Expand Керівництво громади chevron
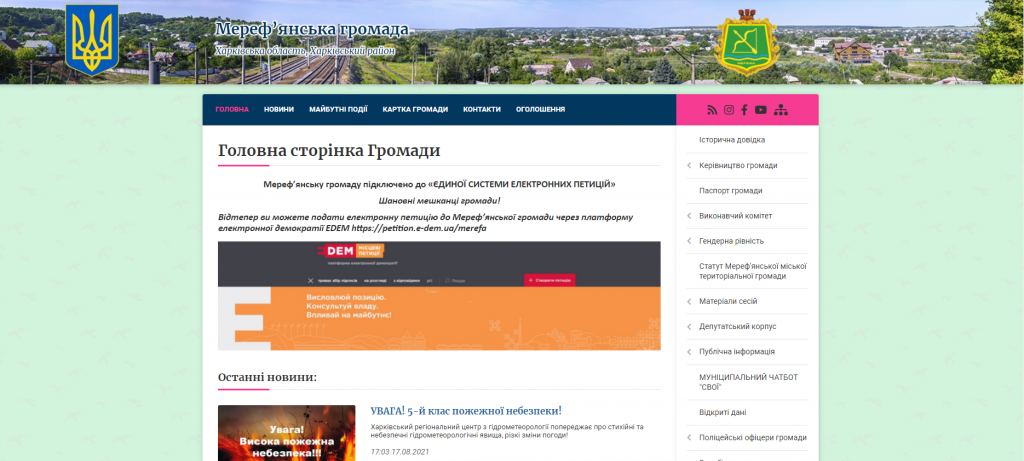This screenshot has width=1024, height=461. [x=689, y=166]
